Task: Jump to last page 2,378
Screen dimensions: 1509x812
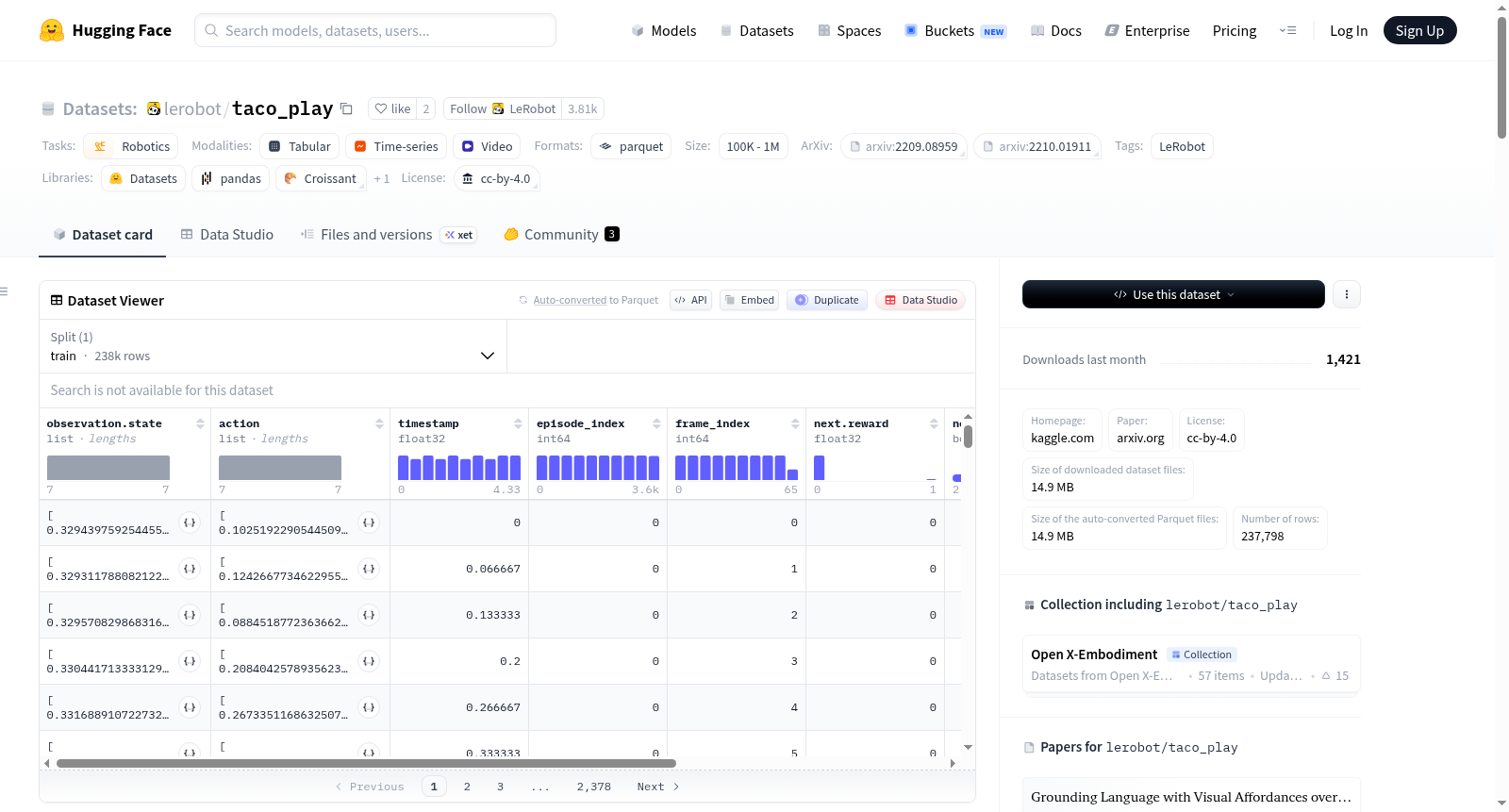Action: (x=594, y=787)
